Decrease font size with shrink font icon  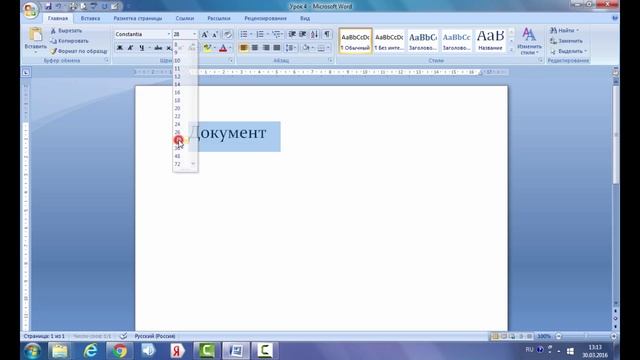(x=215, y=35)
